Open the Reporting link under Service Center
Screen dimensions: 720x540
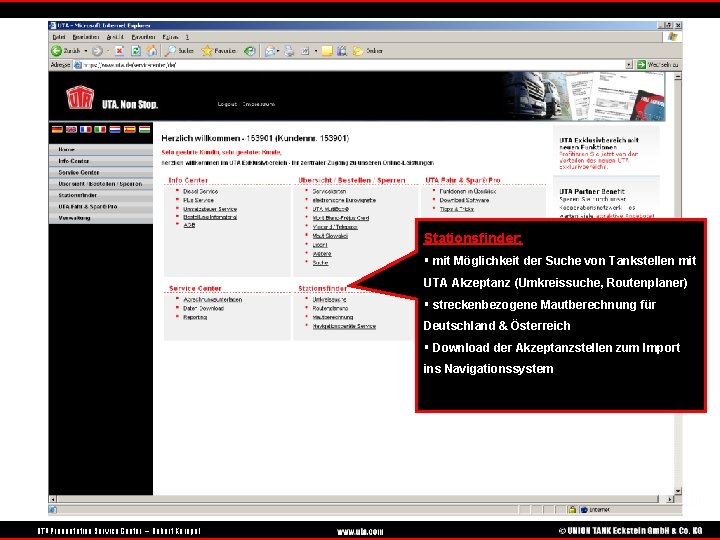[x=195, y=318]
